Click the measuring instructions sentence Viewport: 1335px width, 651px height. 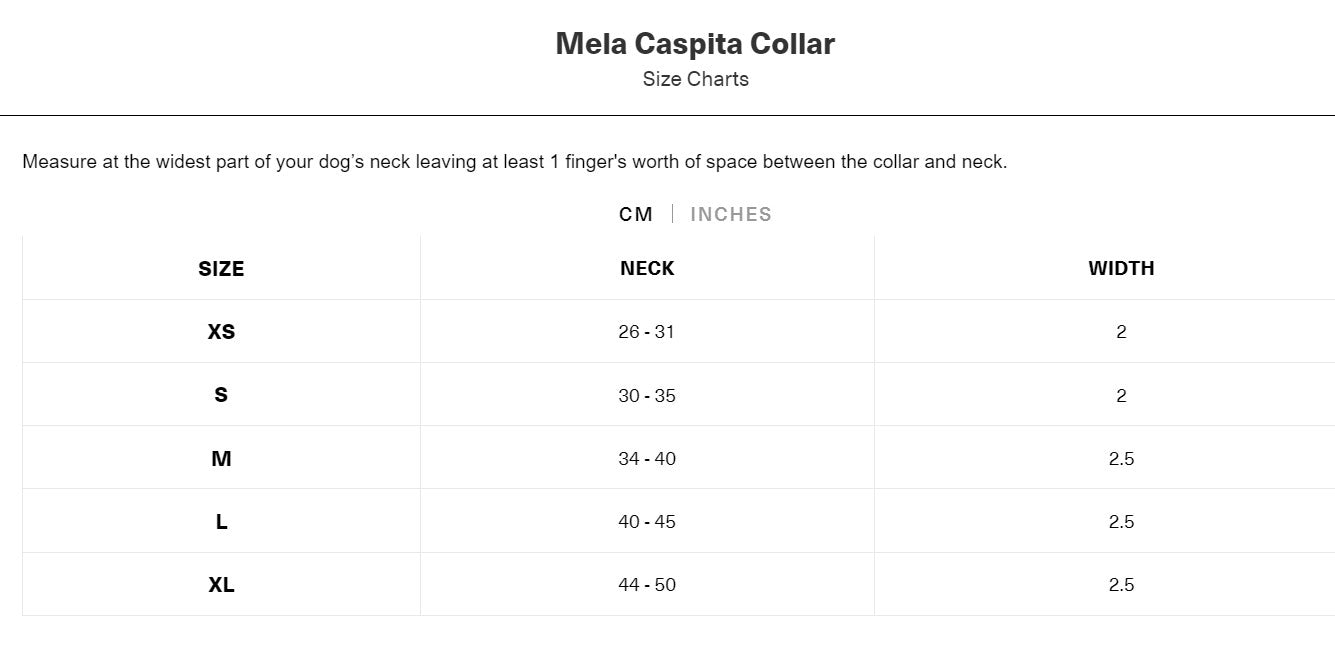pos(516,161)
